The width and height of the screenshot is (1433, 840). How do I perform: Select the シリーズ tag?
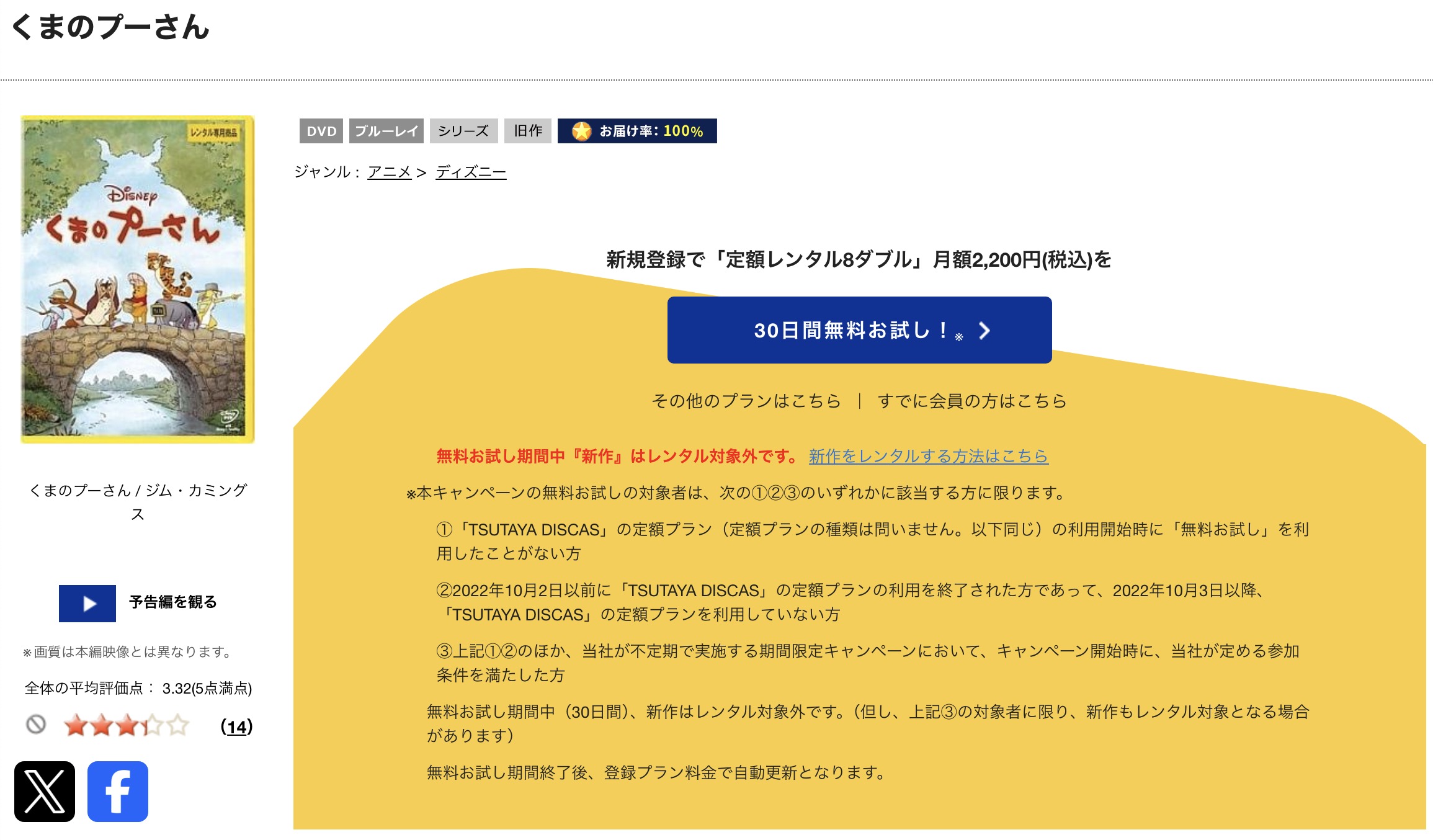(x=463, y=131)
